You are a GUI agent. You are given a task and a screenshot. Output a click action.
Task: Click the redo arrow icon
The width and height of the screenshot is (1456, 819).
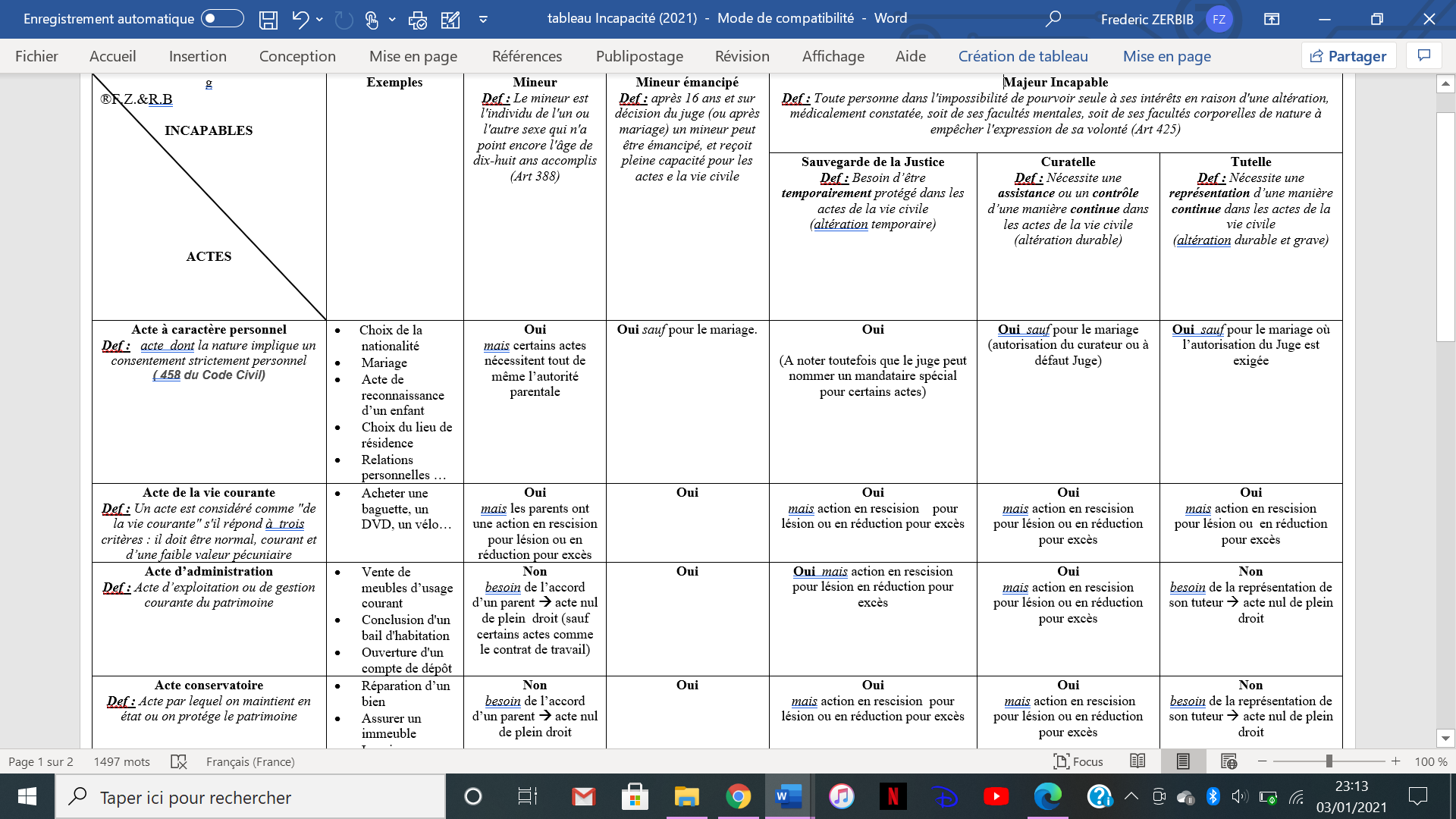(x=344, y=19)
